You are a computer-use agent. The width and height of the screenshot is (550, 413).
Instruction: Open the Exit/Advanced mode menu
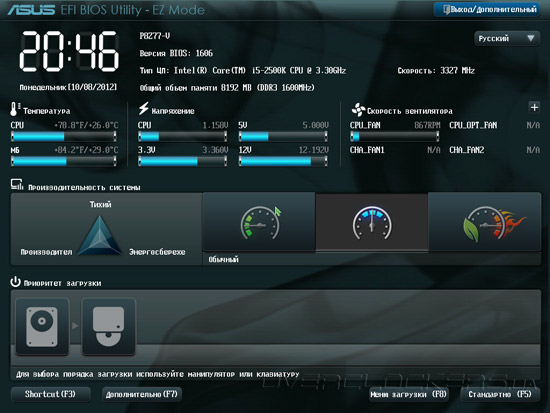click(x=487, y=9)
